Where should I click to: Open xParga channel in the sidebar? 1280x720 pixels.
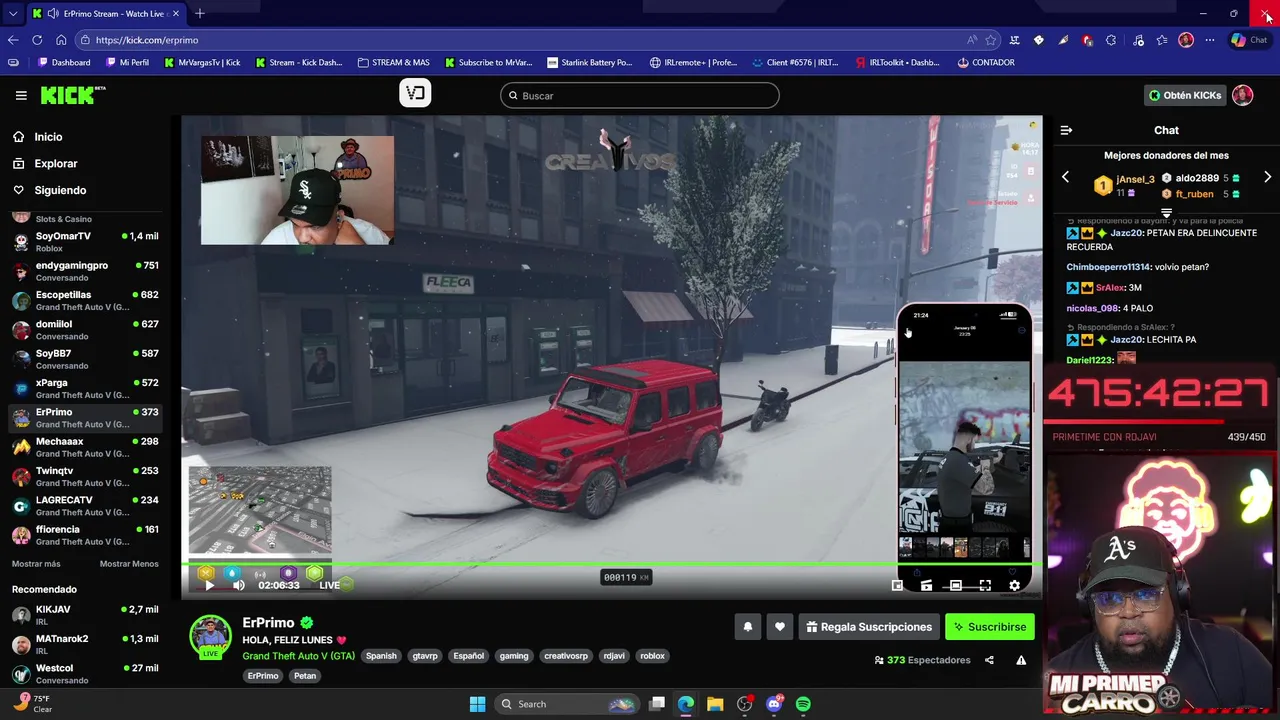click(x=85, y=389)
